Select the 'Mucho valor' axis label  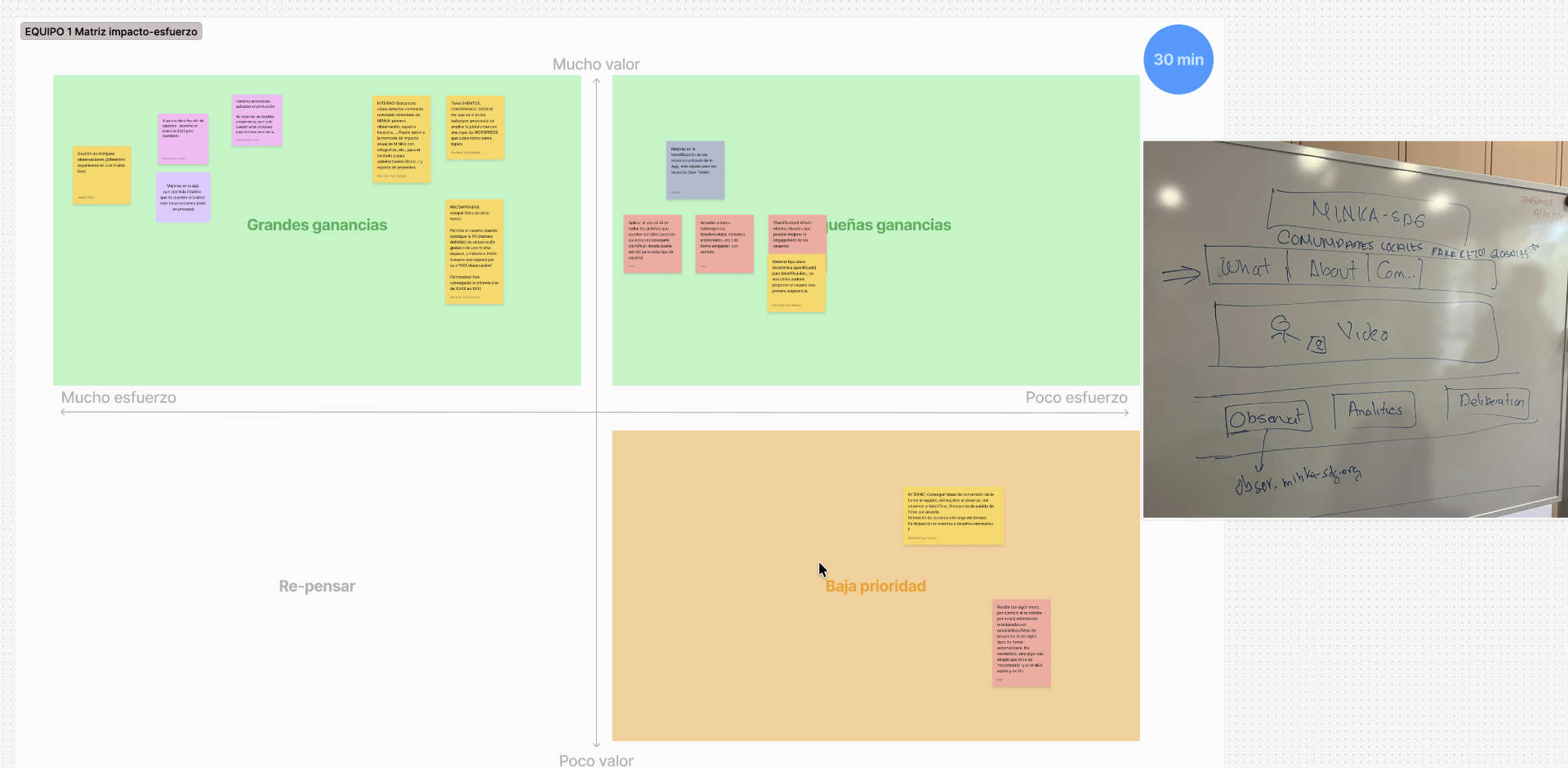596,65
